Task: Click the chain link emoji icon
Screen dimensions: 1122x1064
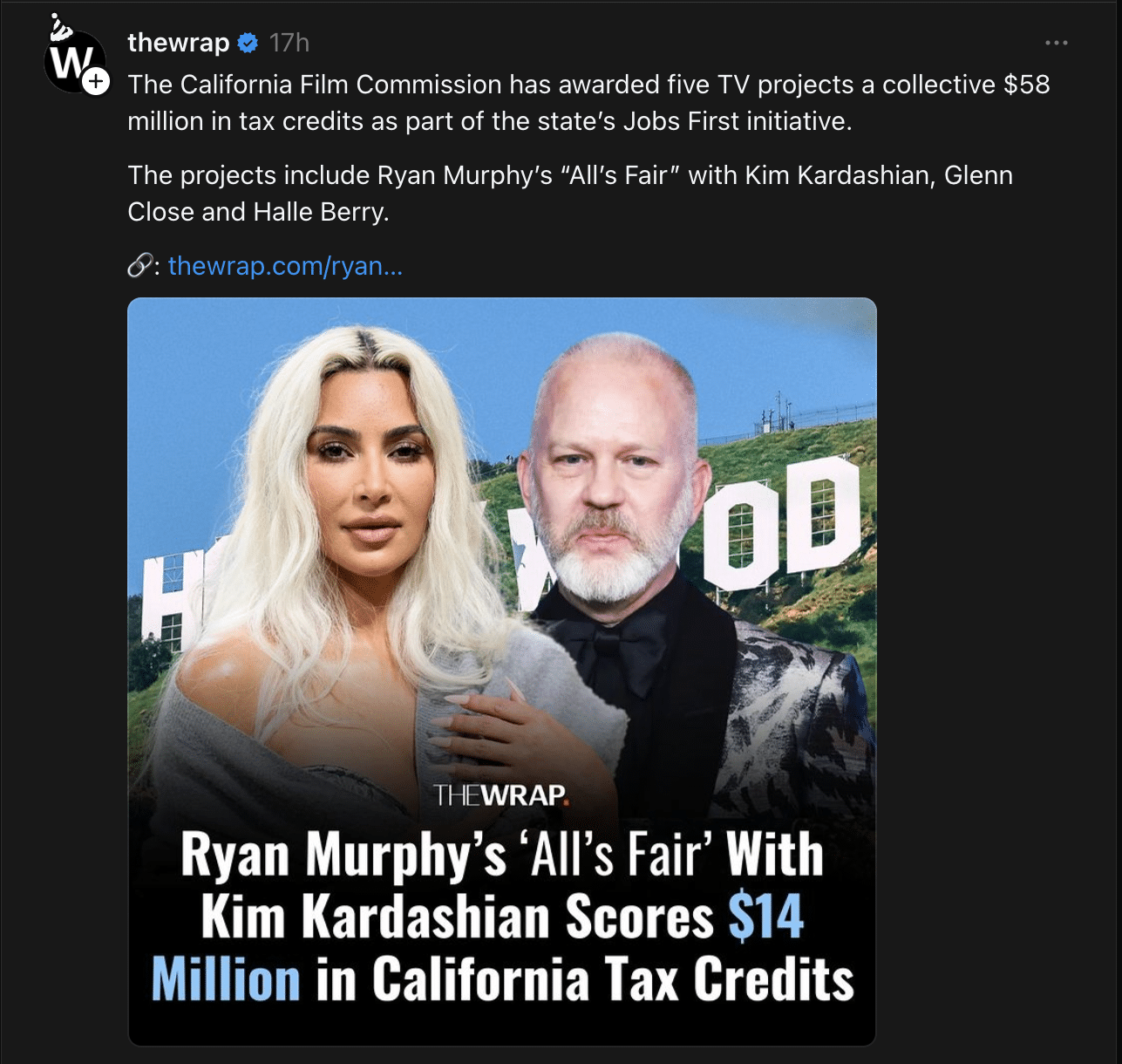Action: tap(139, 266)
